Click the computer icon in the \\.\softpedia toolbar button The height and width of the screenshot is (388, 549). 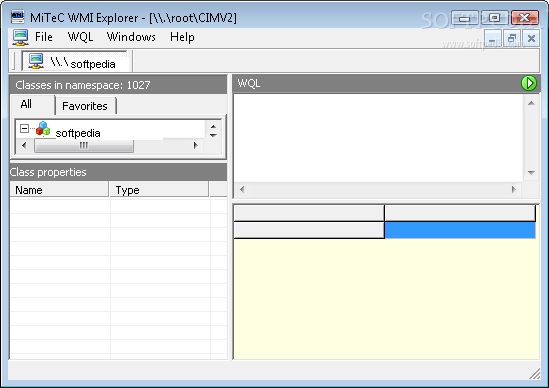pyautogui.click(x=36, y=61)
